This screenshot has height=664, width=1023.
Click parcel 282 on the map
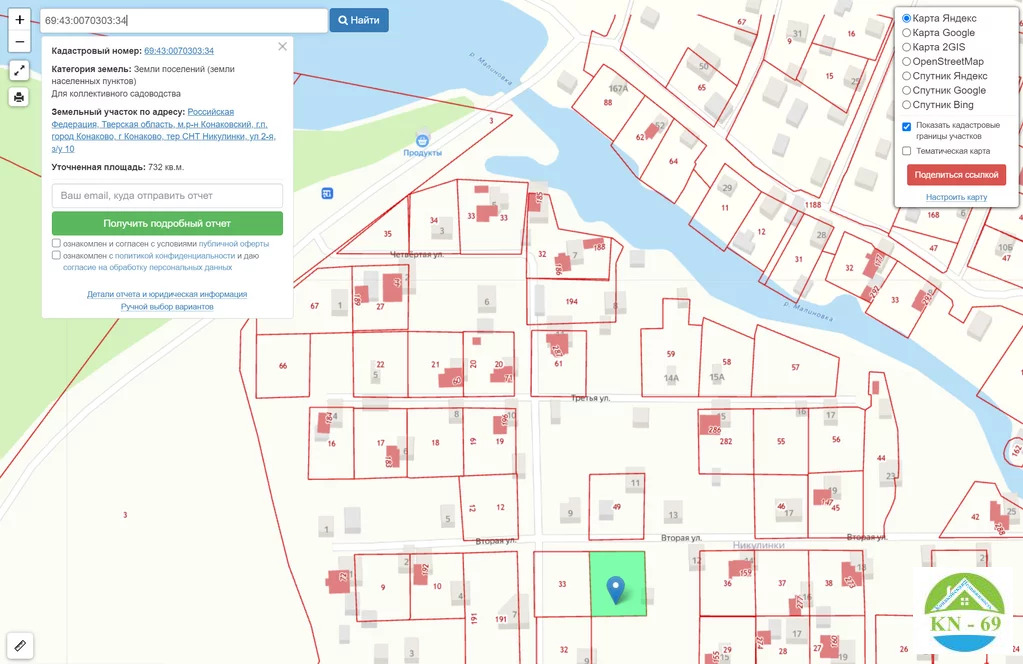click(725, 442)
